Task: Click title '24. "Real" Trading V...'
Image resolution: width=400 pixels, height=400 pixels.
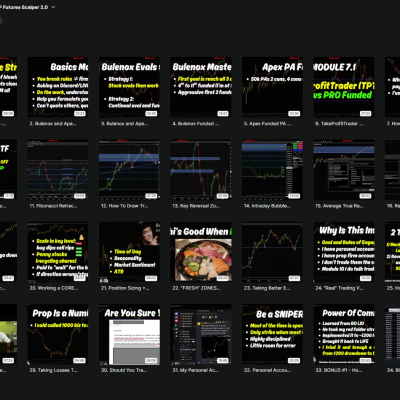Action: pyautogui.click(x=339, y=288)
